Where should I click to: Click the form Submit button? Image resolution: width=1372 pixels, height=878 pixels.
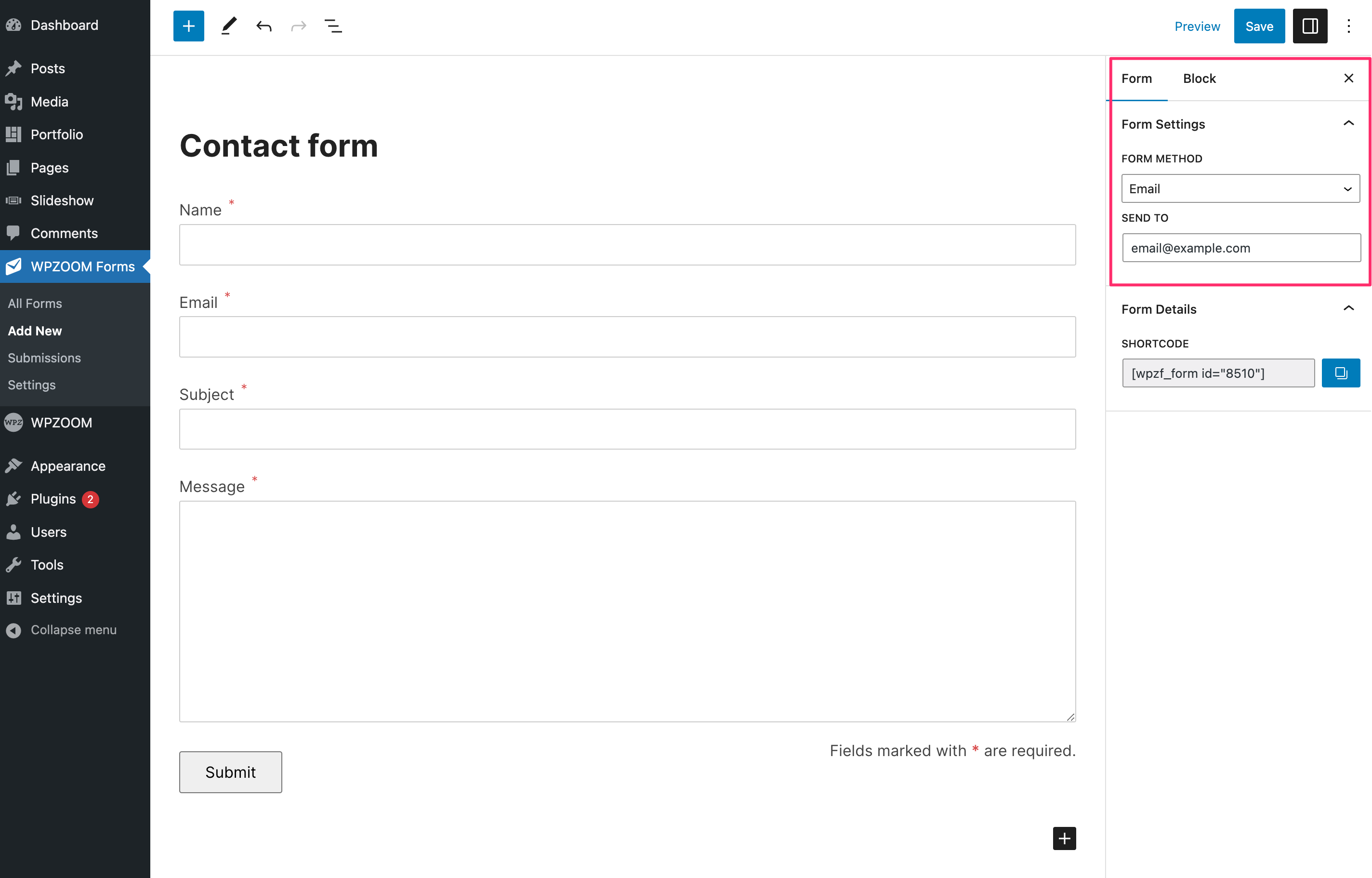pos(230,772)
